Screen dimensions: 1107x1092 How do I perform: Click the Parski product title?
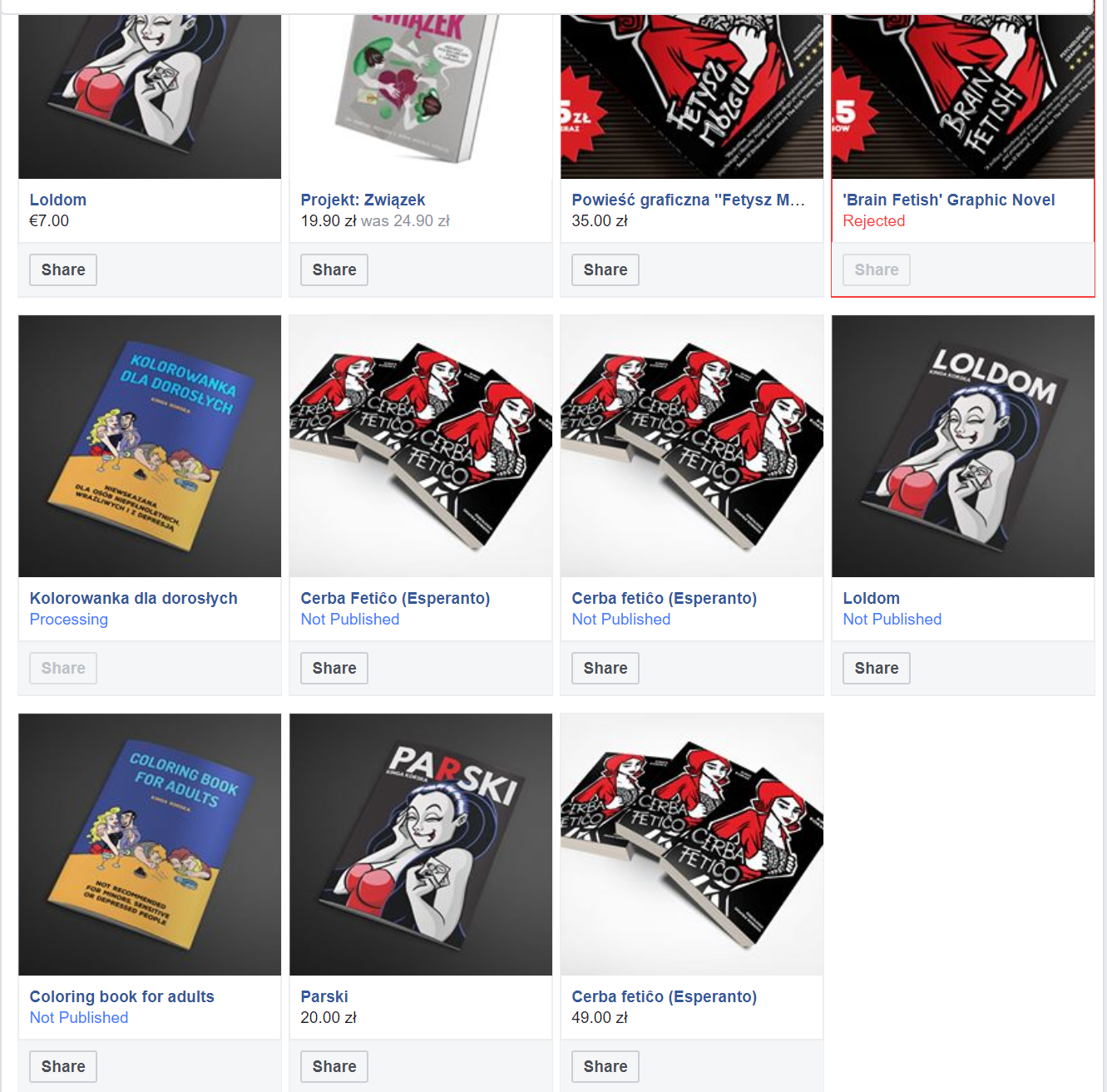click(x=324, y=996)
